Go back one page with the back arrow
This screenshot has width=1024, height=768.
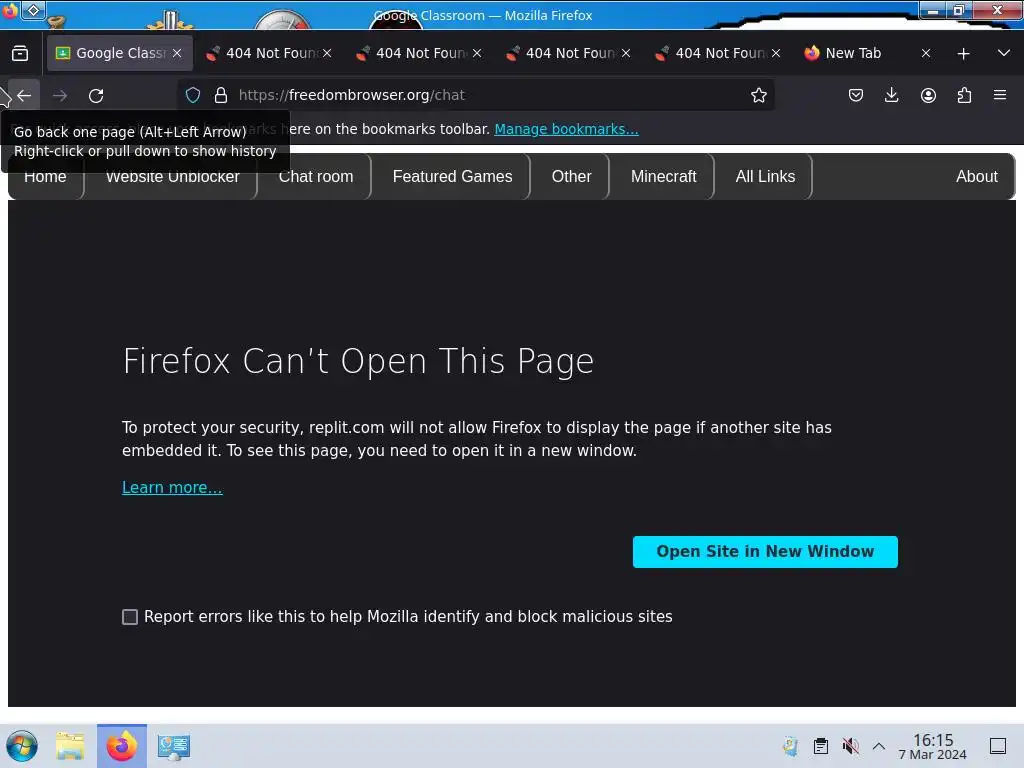tap(24, 95)
